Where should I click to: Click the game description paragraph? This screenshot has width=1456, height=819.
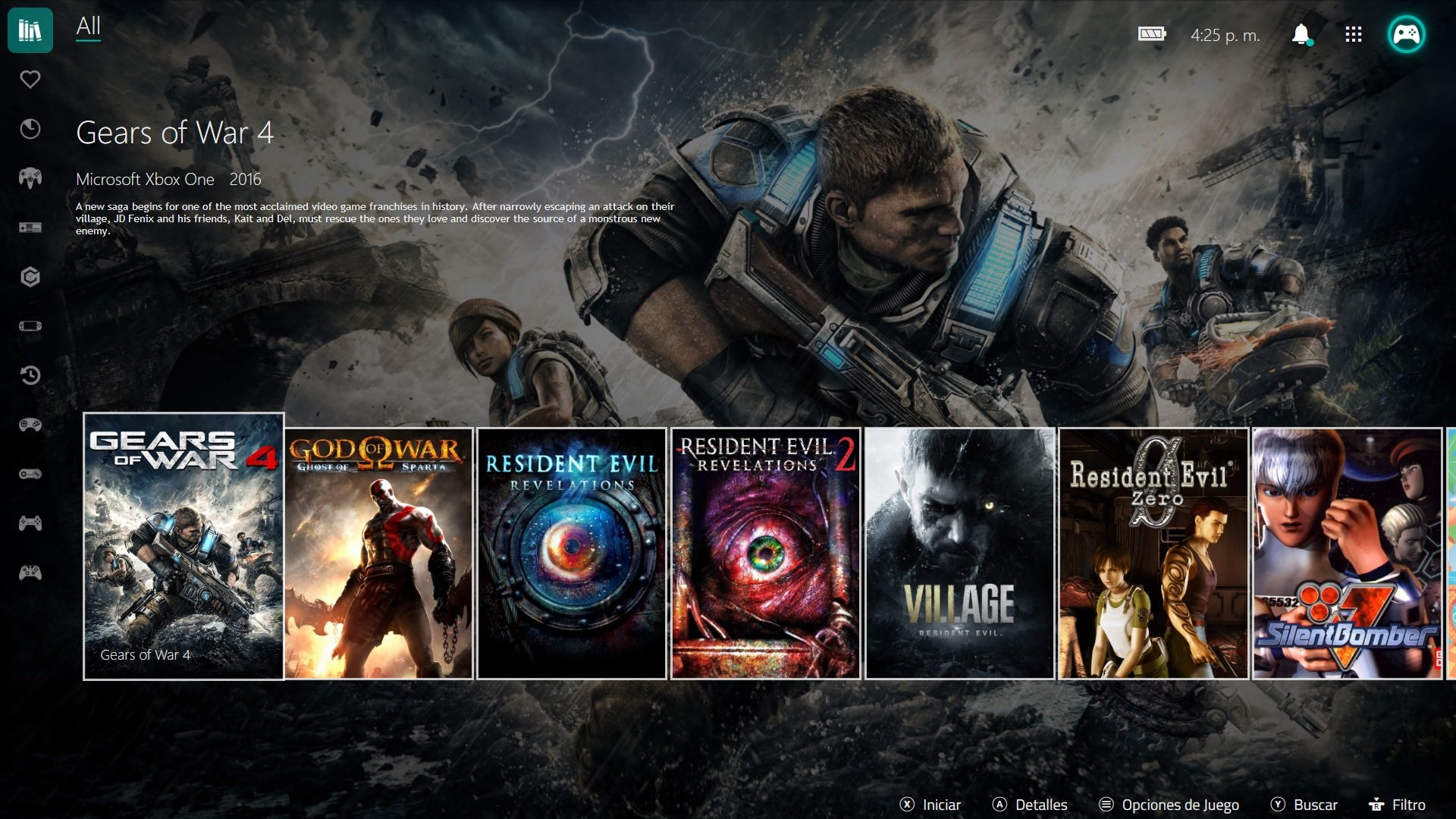coord(375,218)
